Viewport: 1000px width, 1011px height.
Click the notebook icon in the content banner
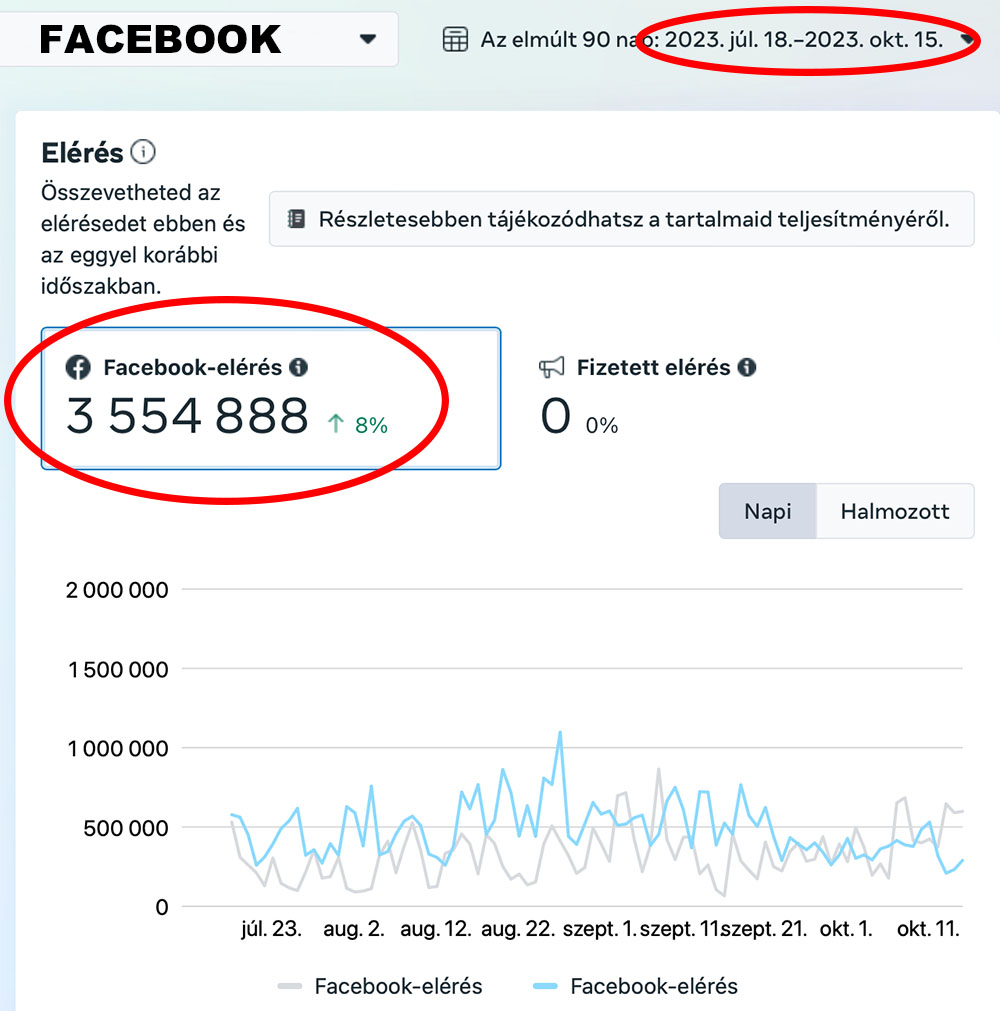tap(296, 219)
